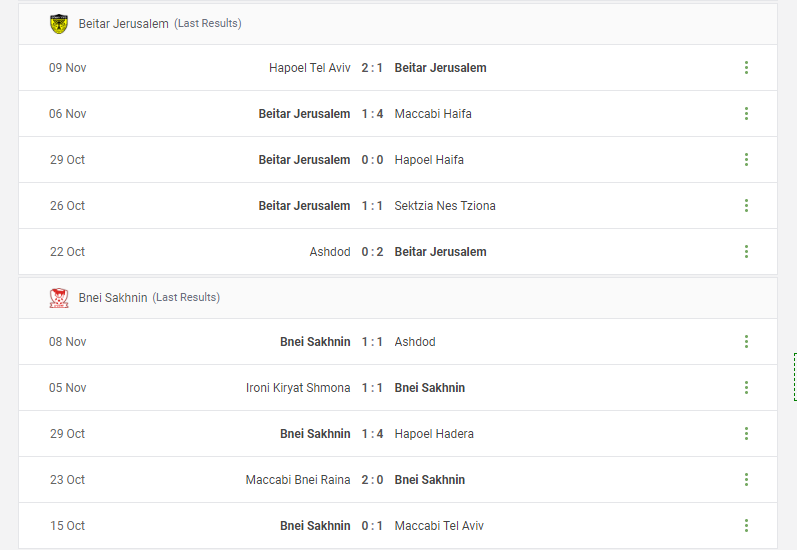
Task: Click the Beitar Jerusalem club crest
Action: (59, 24)
